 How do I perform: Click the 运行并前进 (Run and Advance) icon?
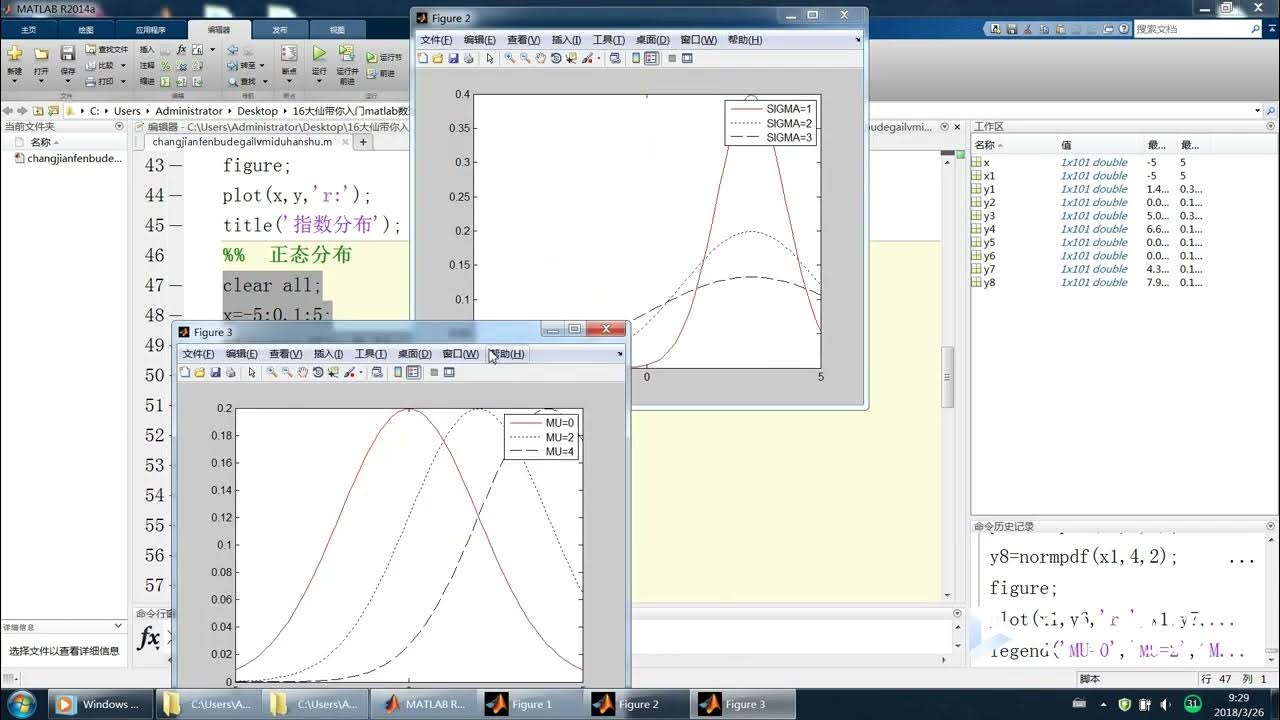[346, 54]
